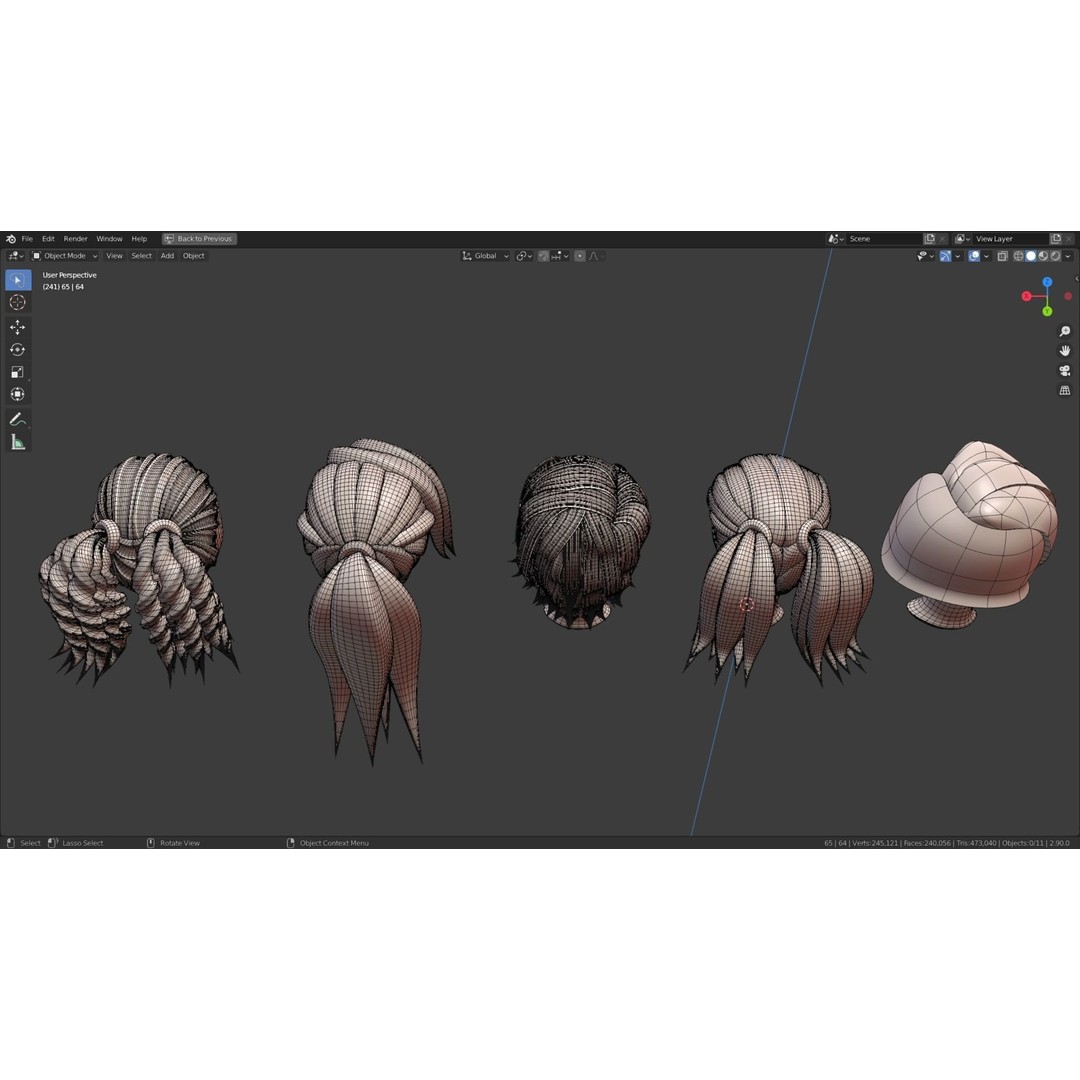The width and height of the screenshot is (1080, 1080).
Task: Open the Global transform orientation dropdown
Action: click(x=486, y=256)
